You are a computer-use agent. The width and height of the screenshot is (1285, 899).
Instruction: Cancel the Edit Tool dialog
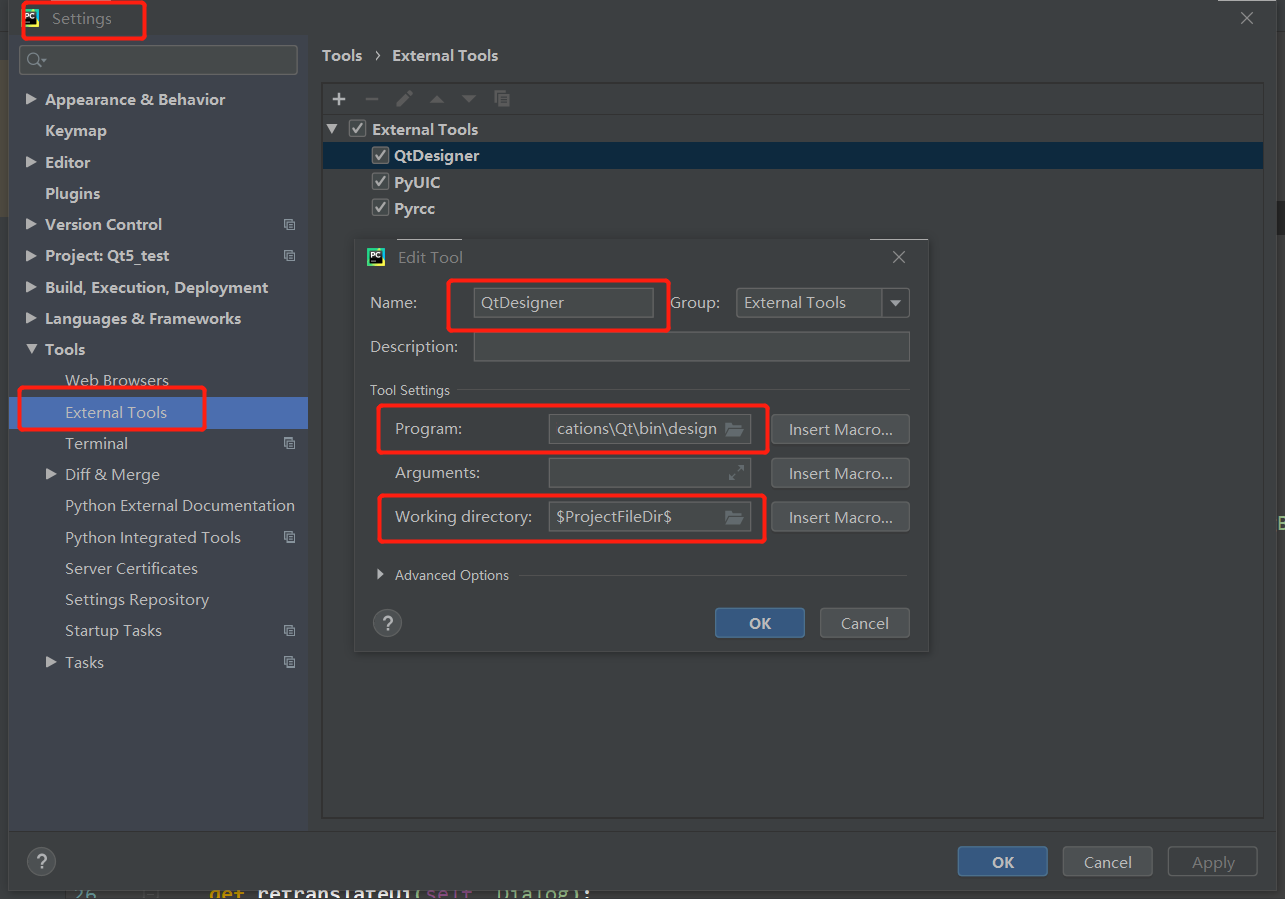click(x=865, y=623)
